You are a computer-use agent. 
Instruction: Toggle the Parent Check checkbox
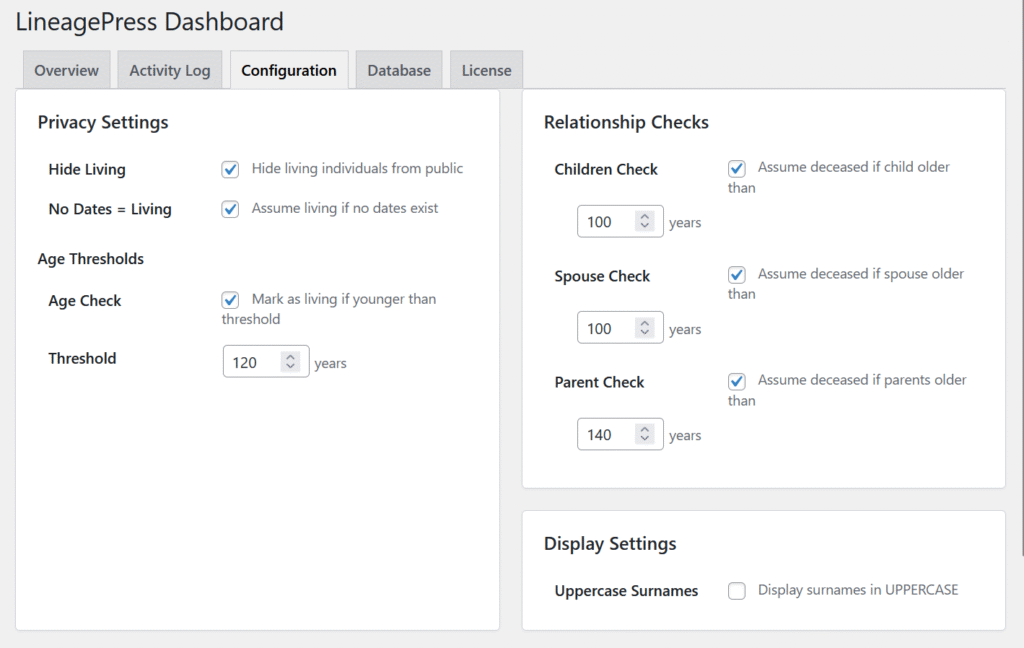click(x=737, y=381)
